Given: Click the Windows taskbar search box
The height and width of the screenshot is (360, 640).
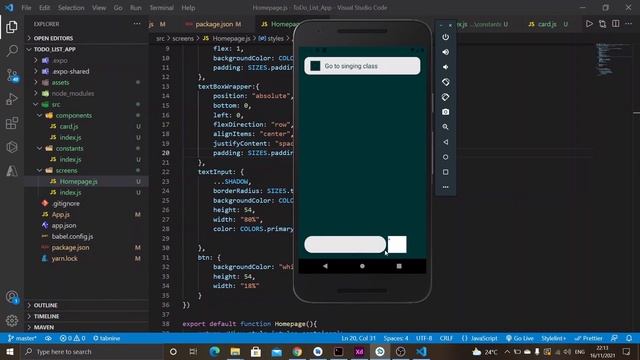Looking at the screenshot, I should click(92, 352).
